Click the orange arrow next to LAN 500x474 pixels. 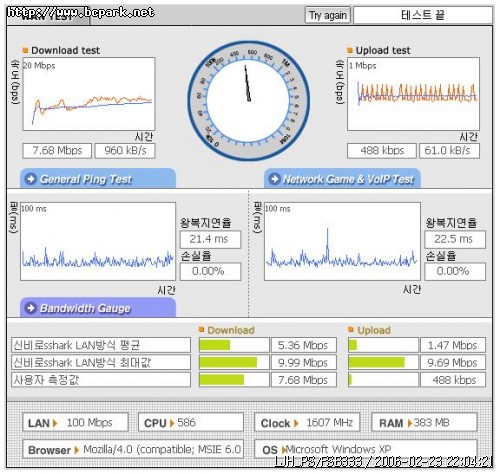(55, 423)
